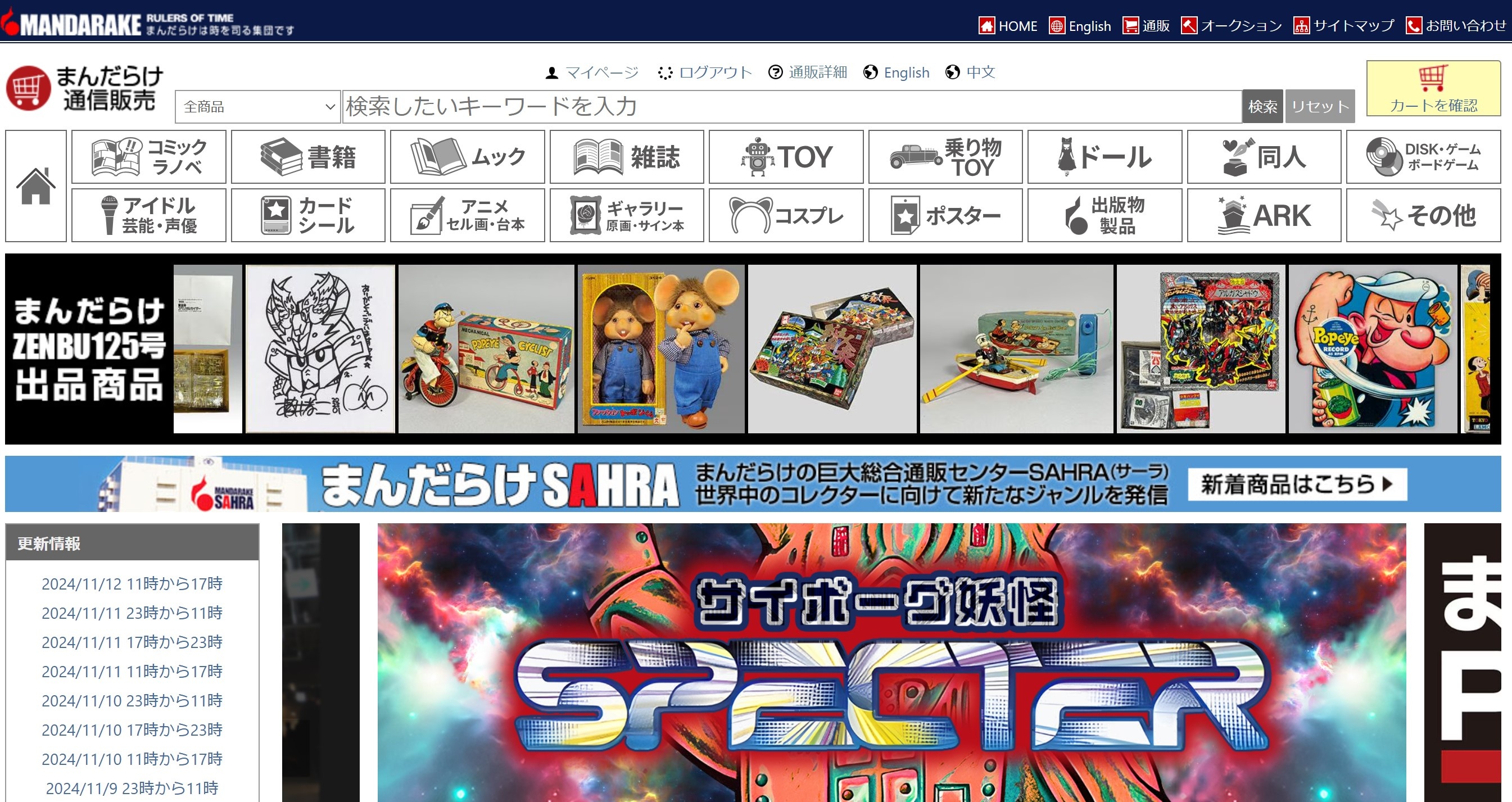Open オークション in the top navigation
1512x802 pixels.
(x=1232, y=26)
